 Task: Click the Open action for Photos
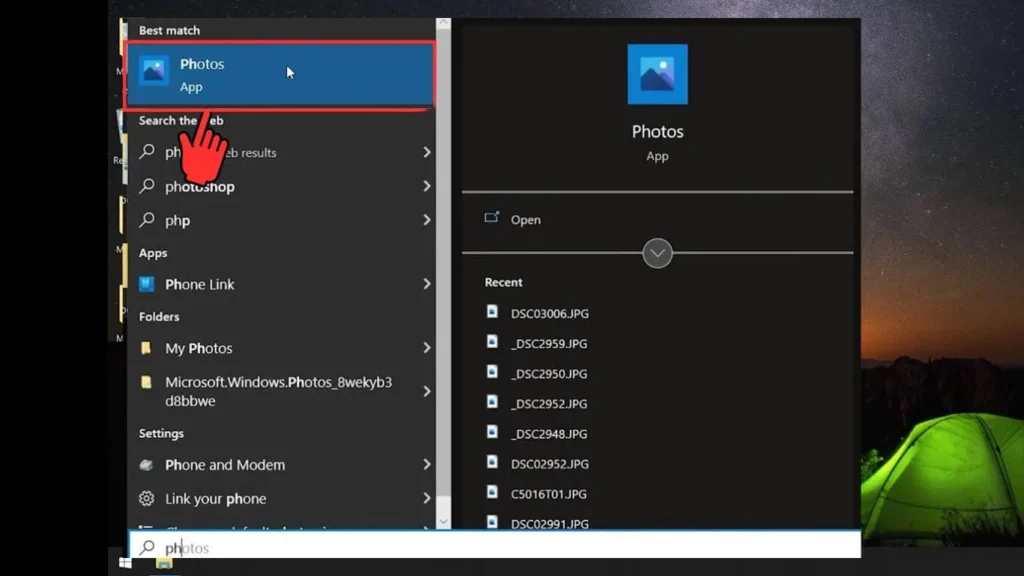point(525,220)
